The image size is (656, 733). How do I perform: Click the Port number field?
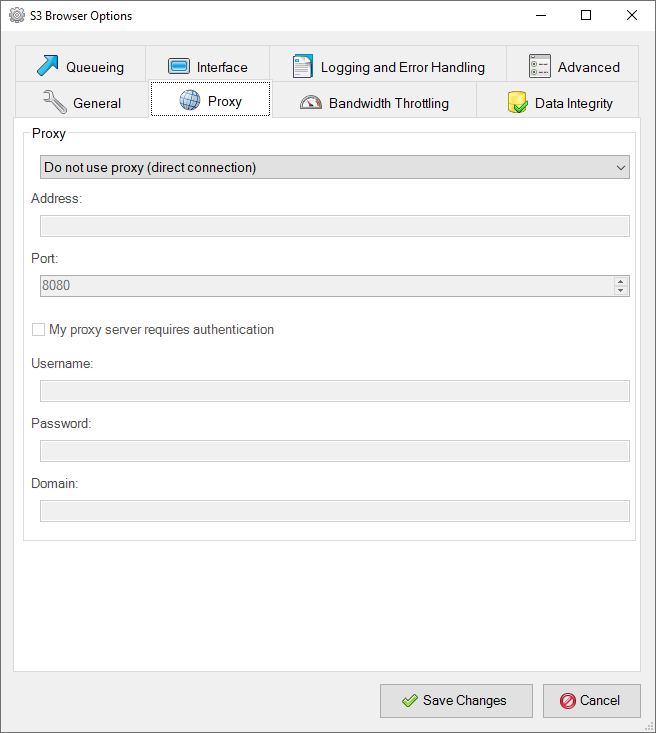pyautogui.click(x=327, y=286)
